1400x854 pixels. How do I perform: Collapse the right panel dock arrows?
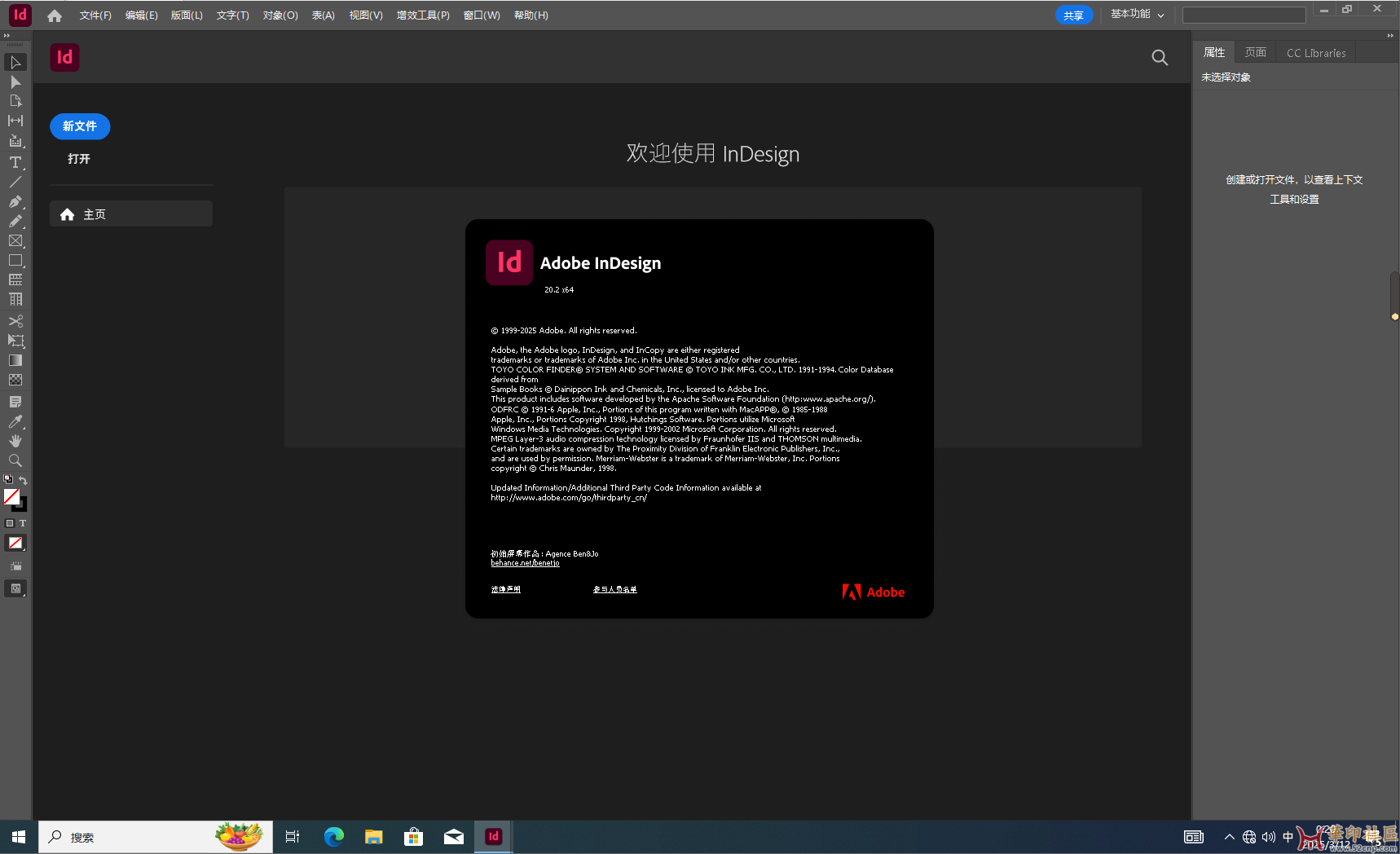(x=1390, y=35)
